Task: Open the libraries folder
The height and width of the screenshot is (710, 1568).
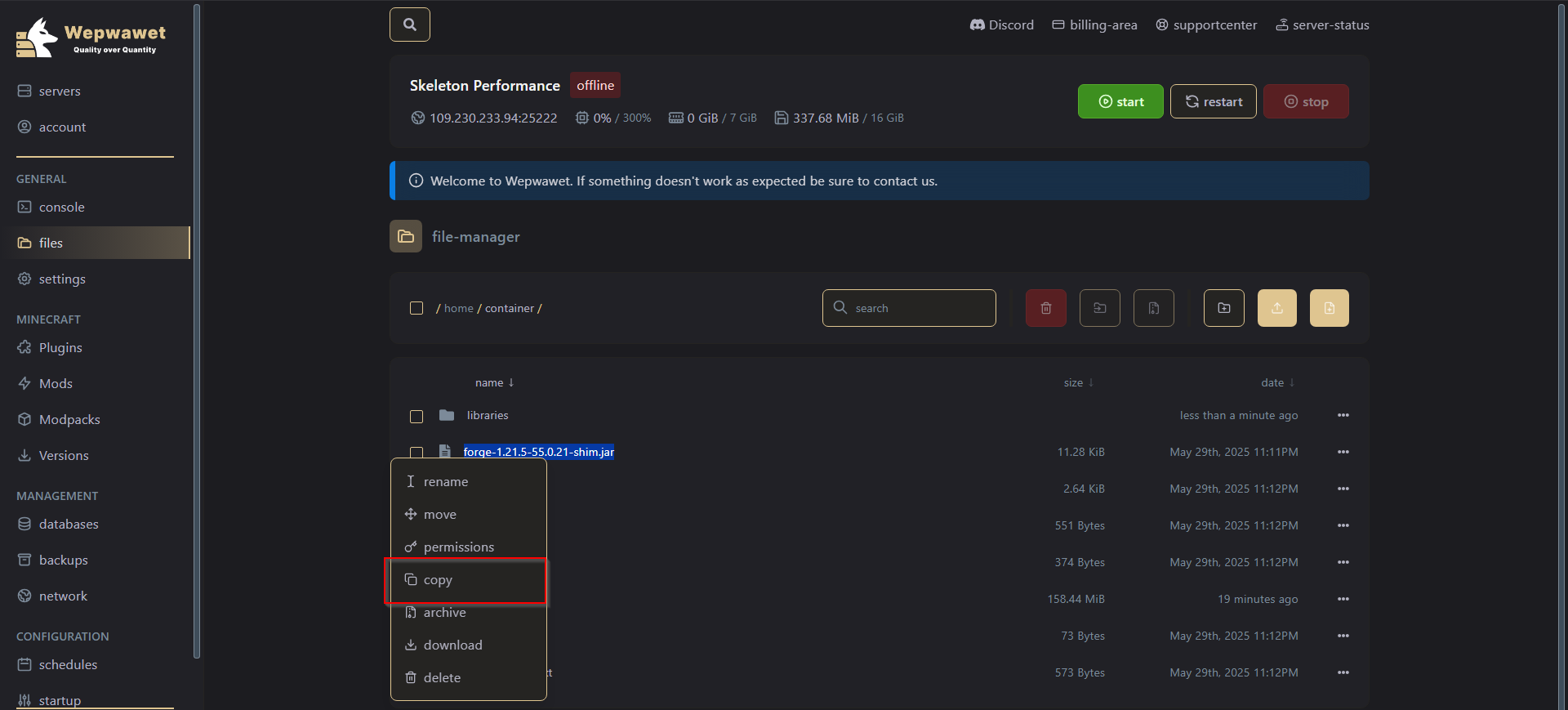Action: (x=488, y=415)
